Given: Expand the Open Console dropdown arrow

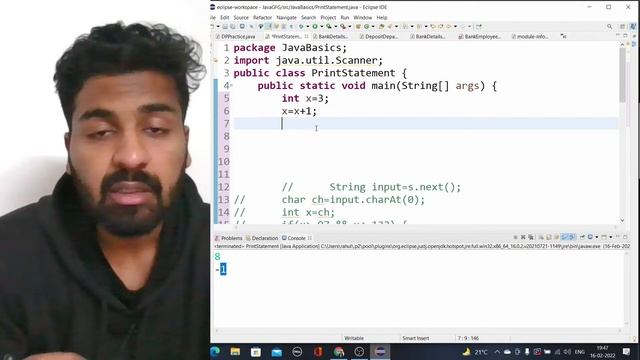Looking at the screenshot, I should click(x=611, y=237).
